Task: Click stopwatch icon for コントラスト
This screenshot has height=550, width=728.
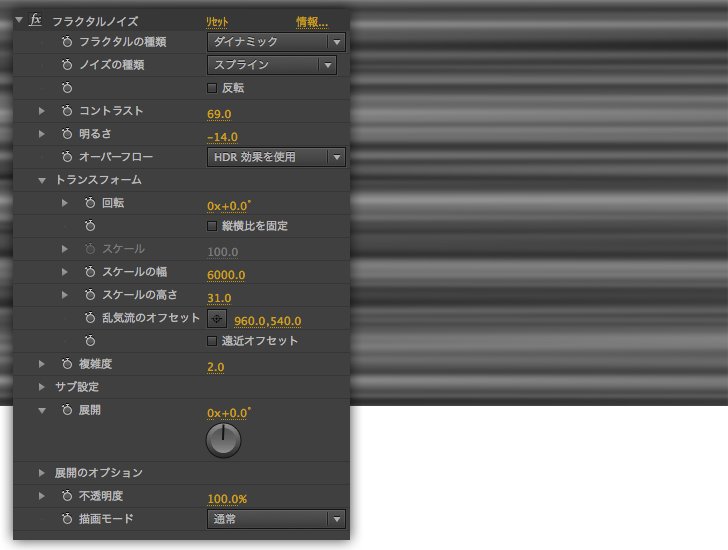Action: coord(67,111)
